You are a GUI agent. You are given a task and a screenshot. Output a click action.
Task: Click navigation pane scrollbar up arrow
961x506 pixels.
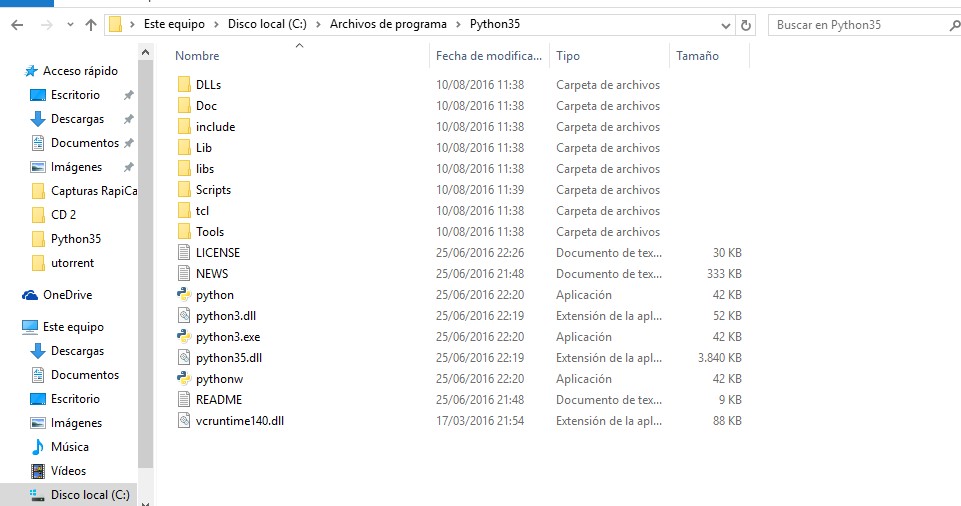(145, 52)
